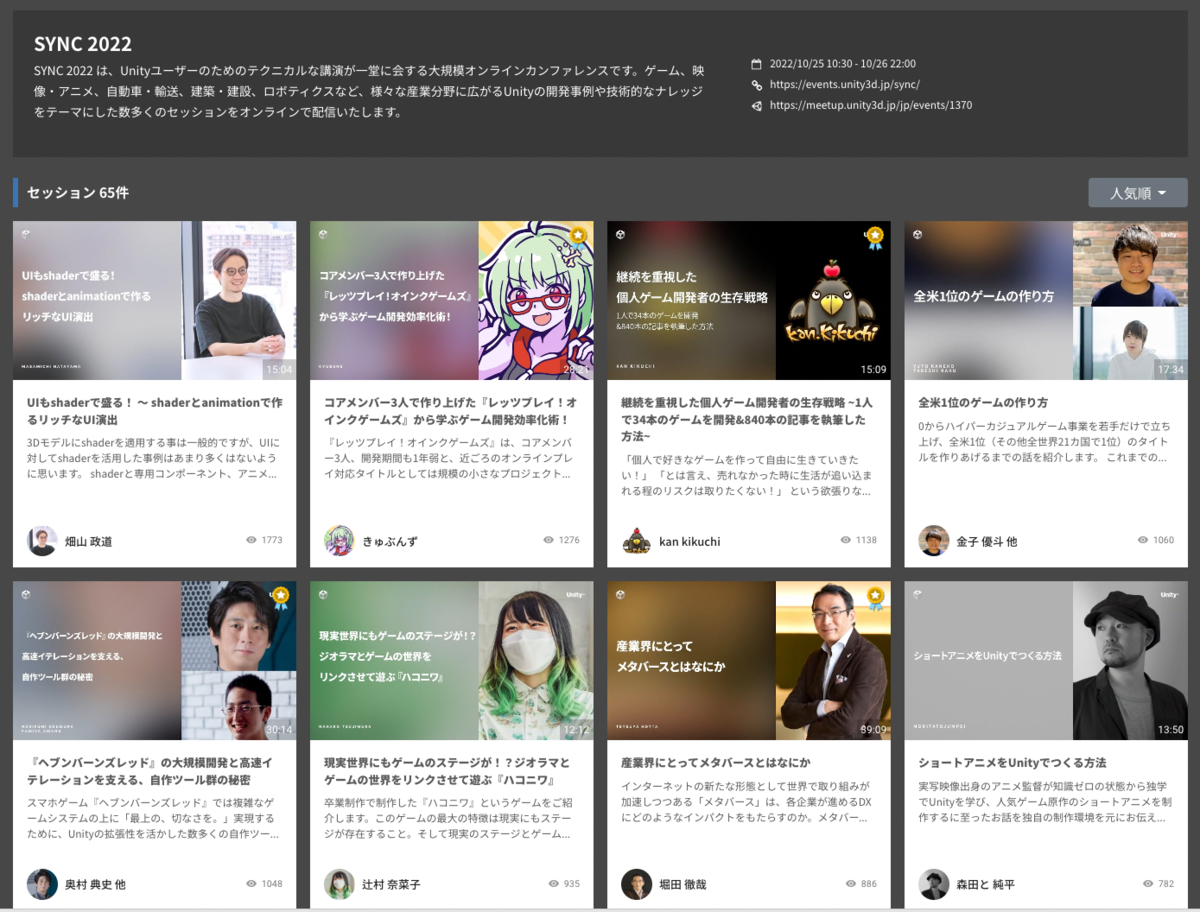Click 堀田 徹哉's avatar photo
The height and width of the screenshot is (912, 1200).
point(636,884)
